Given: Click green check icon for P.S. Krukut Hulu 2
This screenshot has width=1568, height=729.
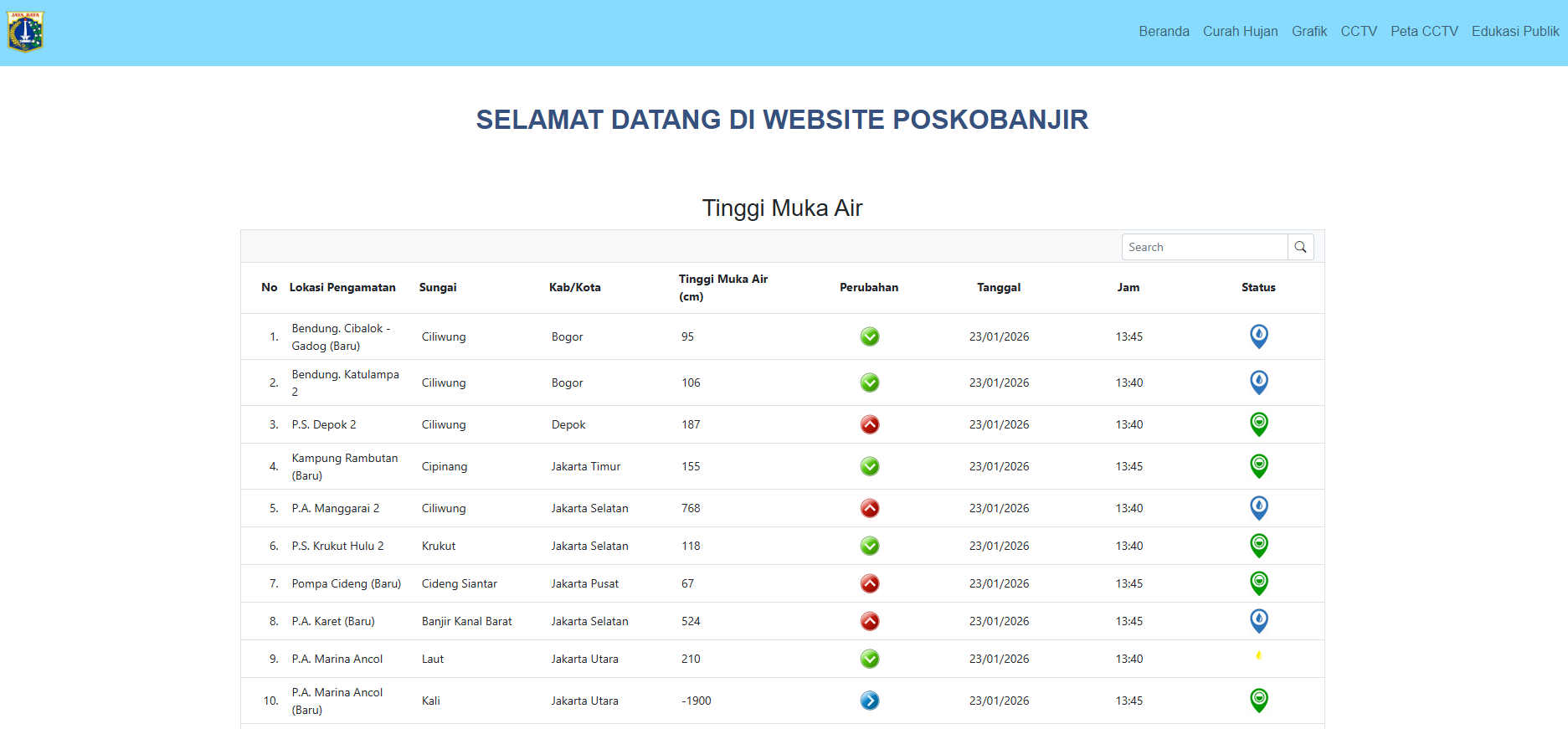Looking at the screenshot, I should 870,546.
